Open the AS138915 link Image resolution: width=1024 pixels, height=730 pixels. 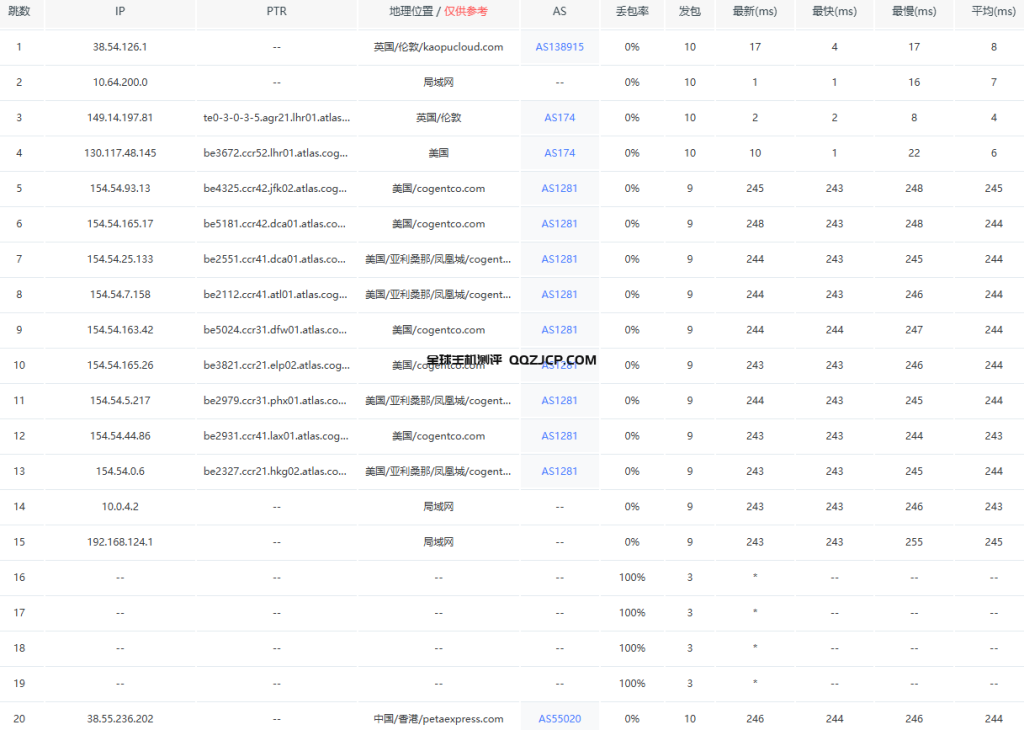[559, 47]
